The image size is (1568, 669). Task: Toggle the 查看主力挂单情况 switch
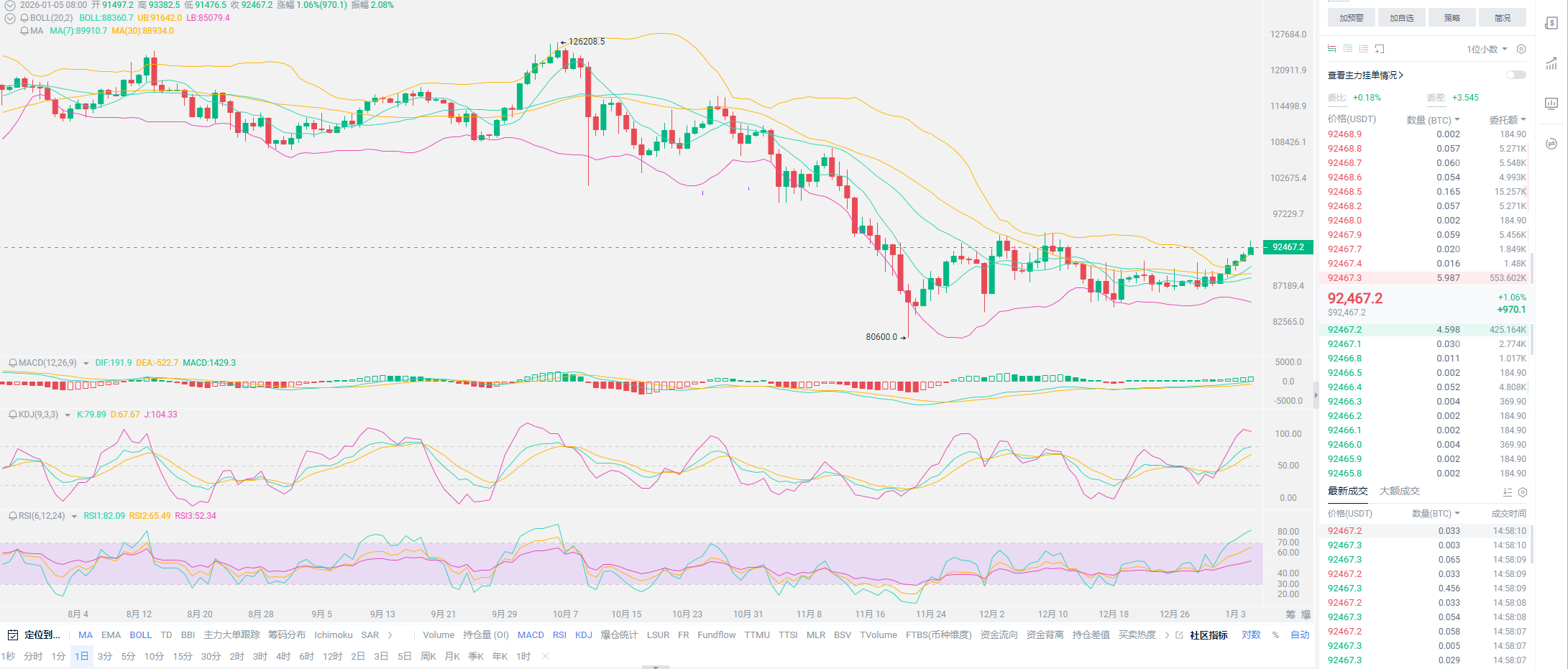pos(1516,75)
